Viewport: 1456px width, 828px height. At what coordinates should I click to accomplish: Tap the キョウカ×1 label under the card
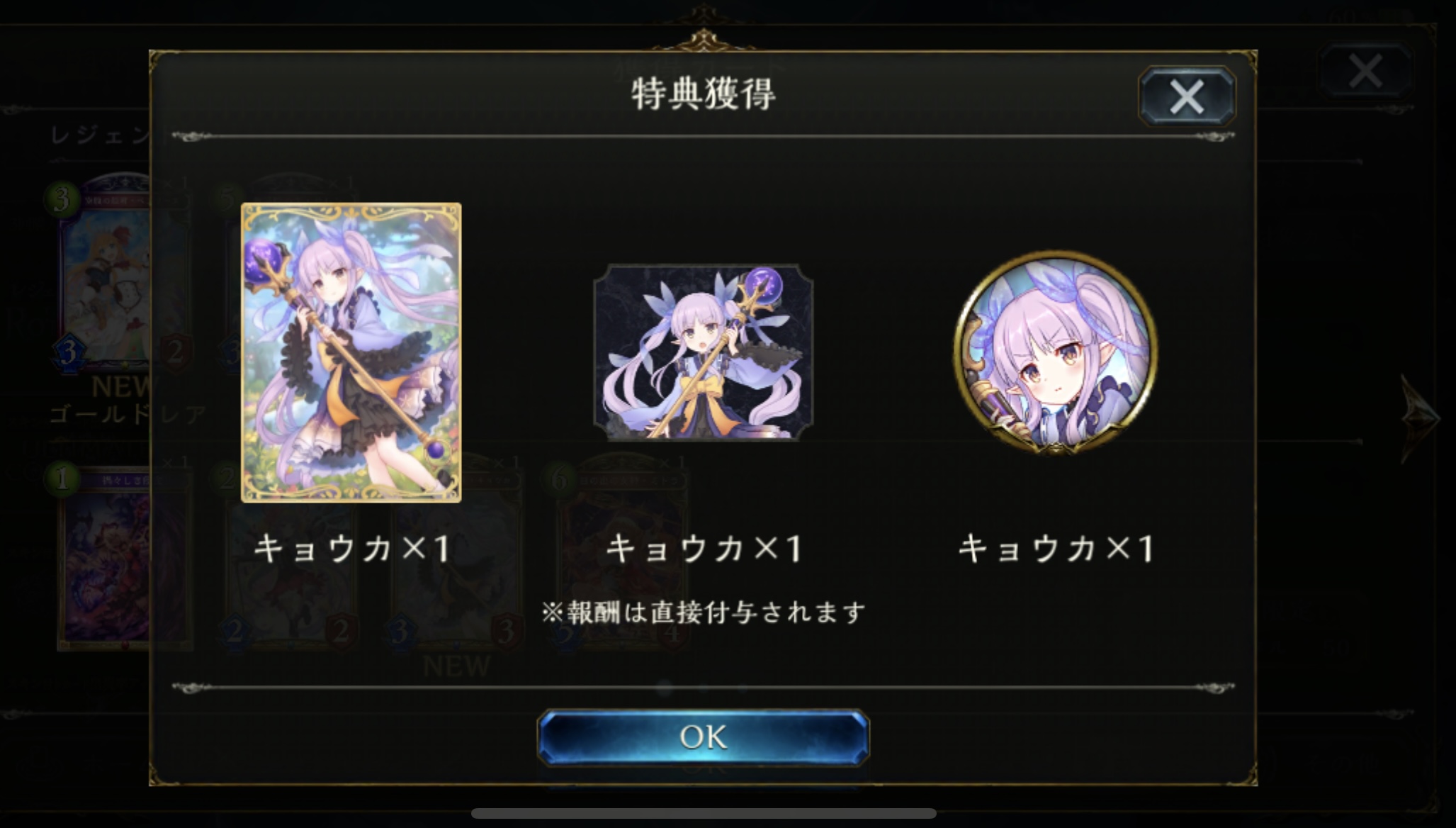click(352, 549)
